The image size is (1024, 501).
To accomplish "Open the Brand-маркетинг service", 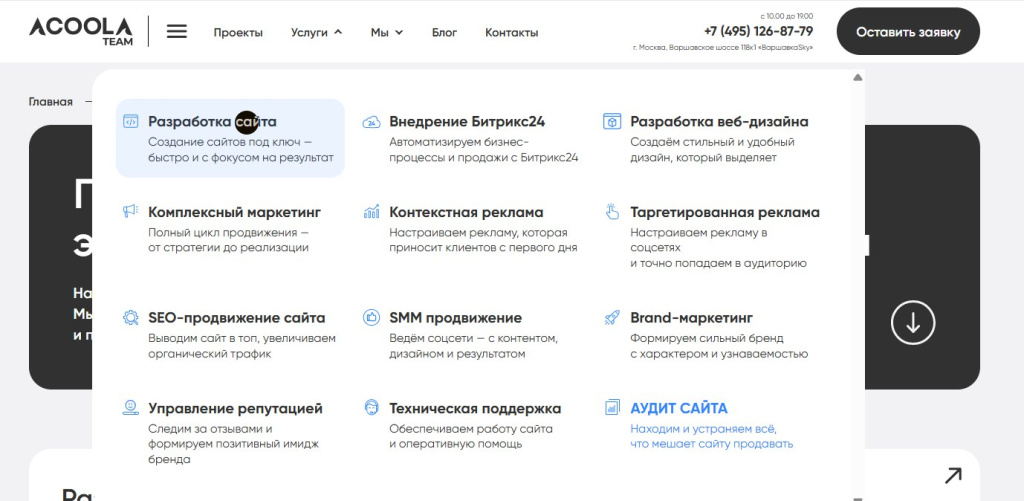I will (692, 318).
